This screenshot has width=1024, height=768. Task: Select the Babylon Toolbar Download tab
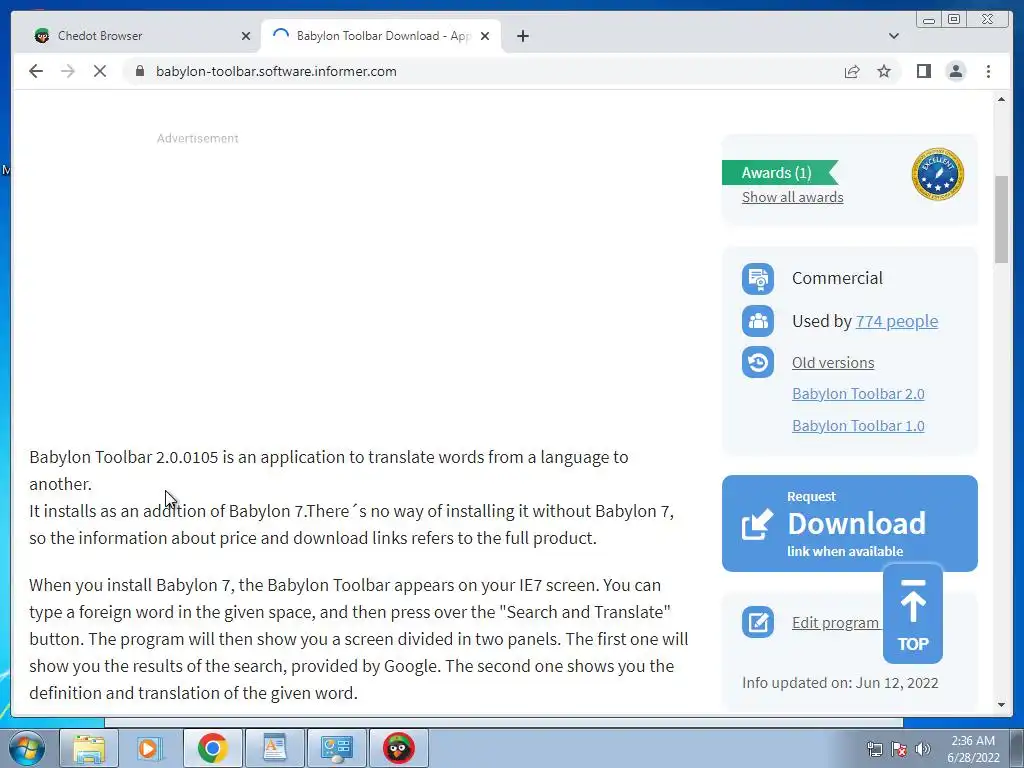[x=381, y=36]
